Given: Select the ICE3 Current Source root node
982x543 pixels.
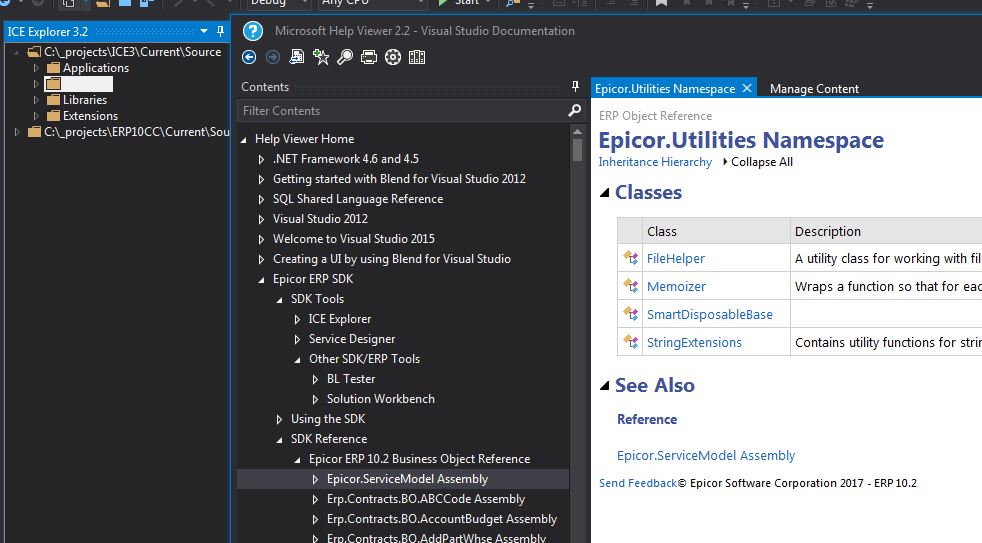Looking at the screenshot, I should point(132,52).
